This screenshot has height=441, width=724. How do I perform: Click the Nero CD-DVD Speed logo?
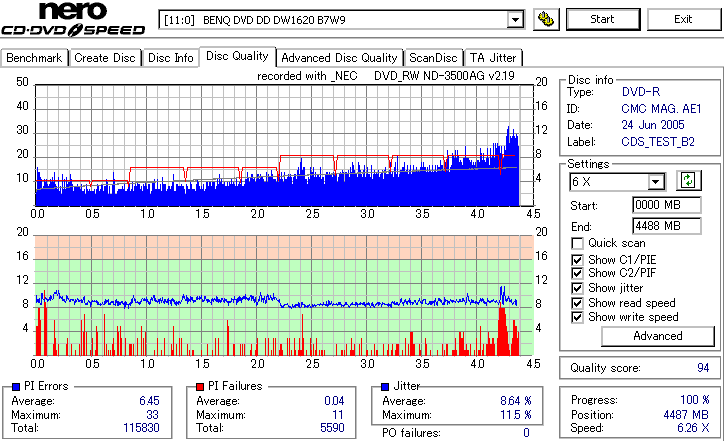(x=73, y=19)
